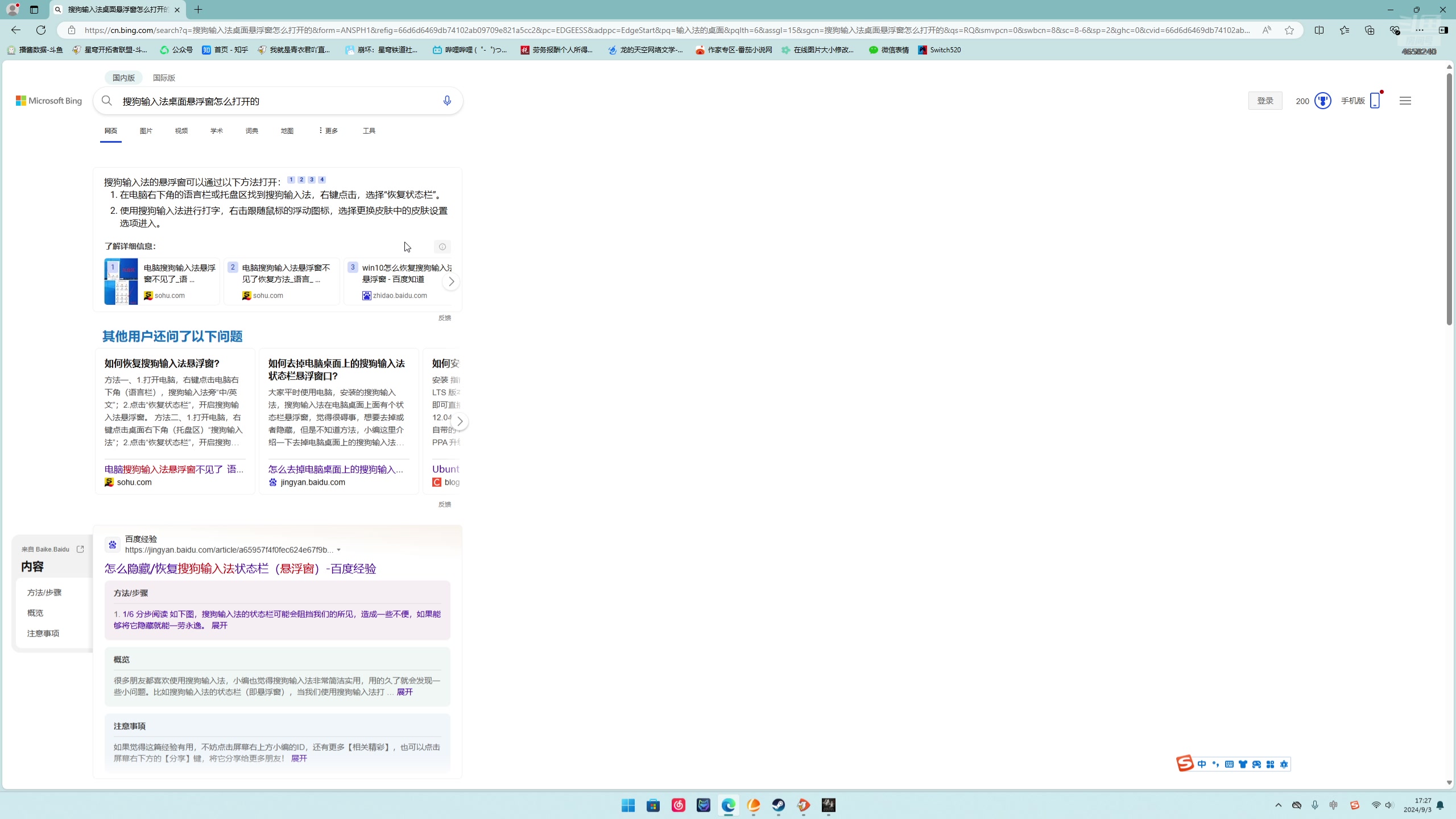Open external link icon next to Baike.Baidu
The height and width of the screenshot is (819, 1456).
(x=80, y=549)
